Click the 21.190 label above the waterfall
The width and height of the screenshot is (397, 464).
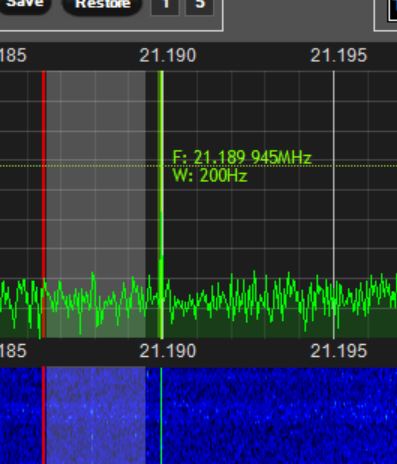pos(168,351)
